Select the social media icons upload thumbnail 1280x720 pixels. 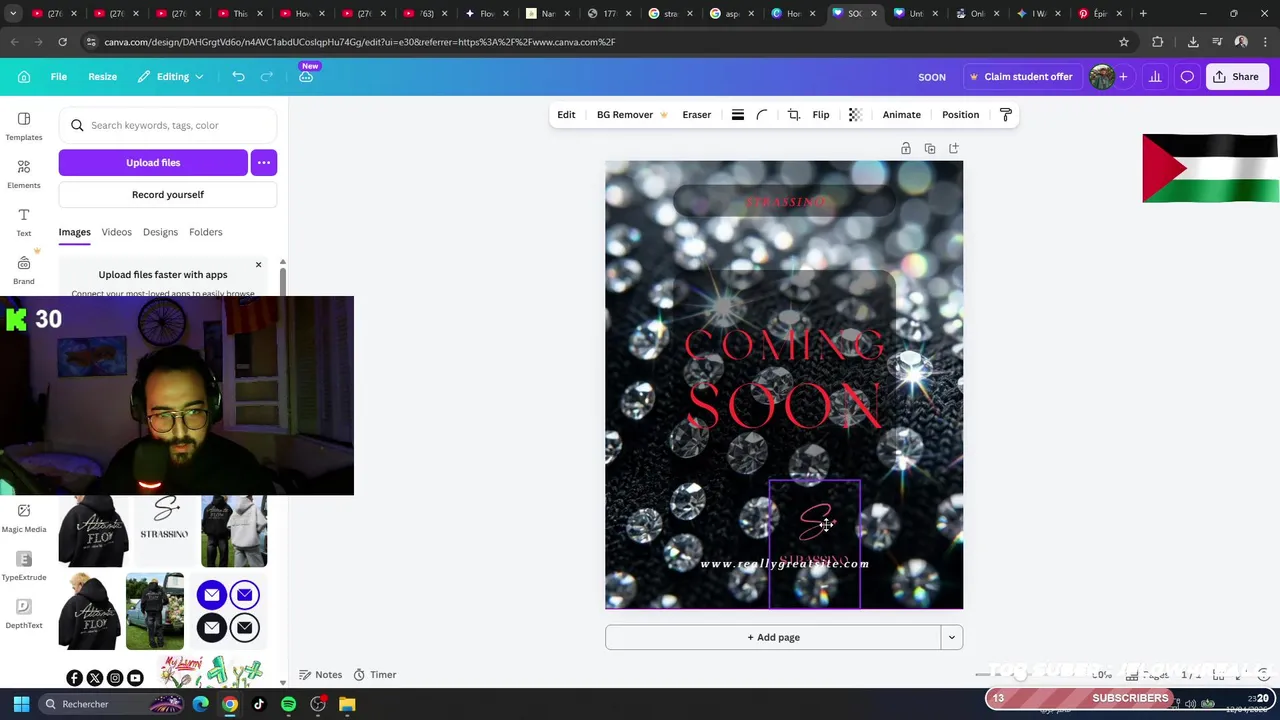105,678
